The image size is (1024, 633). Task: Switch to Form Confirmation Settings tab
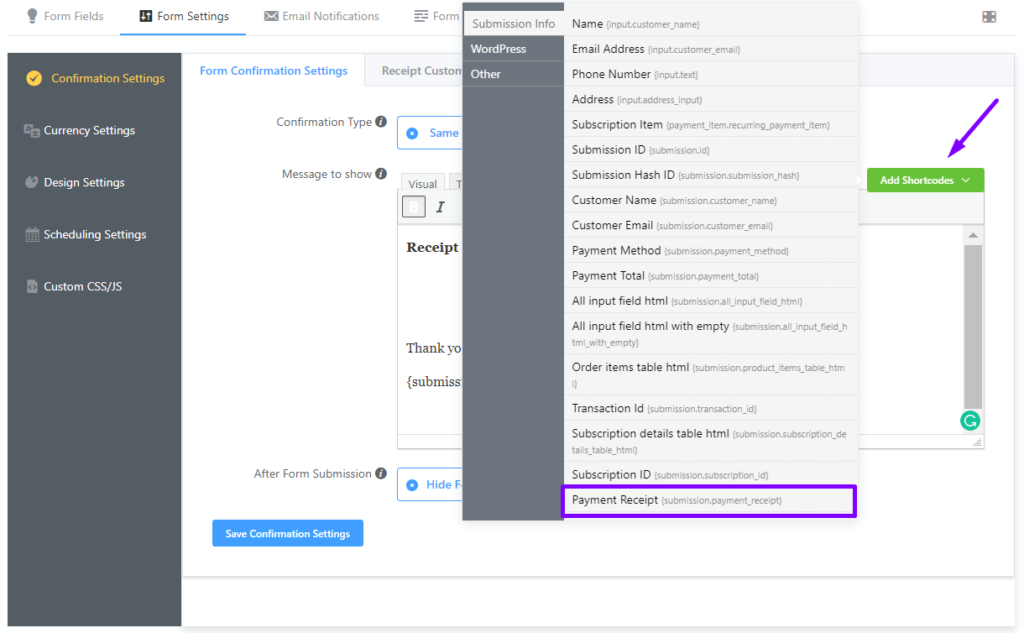point(274,71)
